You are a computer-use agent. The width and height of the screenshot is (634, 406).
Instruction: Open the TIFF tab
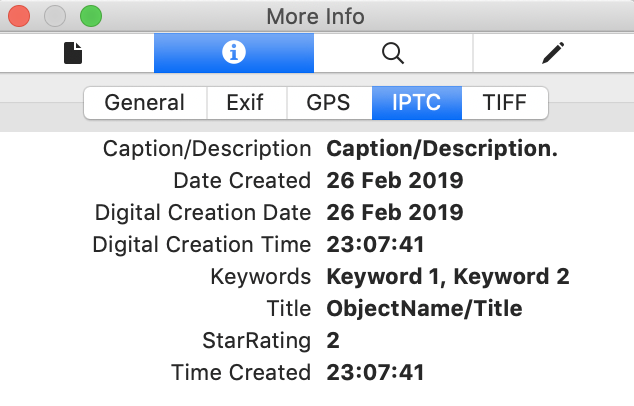506,102
